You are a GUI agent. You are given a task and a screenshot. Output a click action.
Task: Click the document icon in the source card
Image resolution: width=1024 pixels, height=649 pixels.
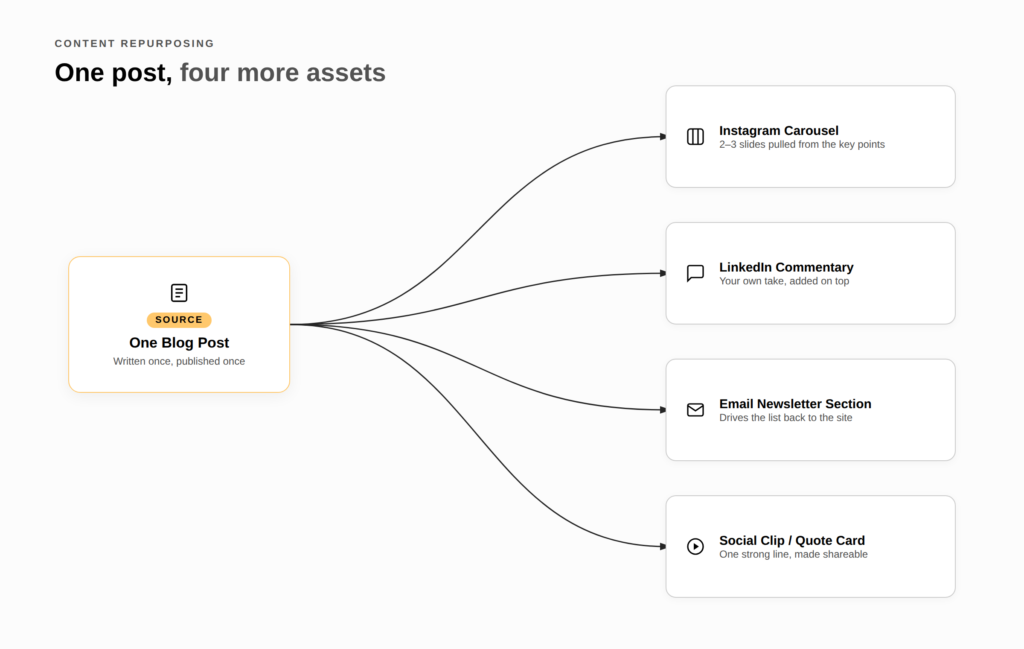point(179,293)
